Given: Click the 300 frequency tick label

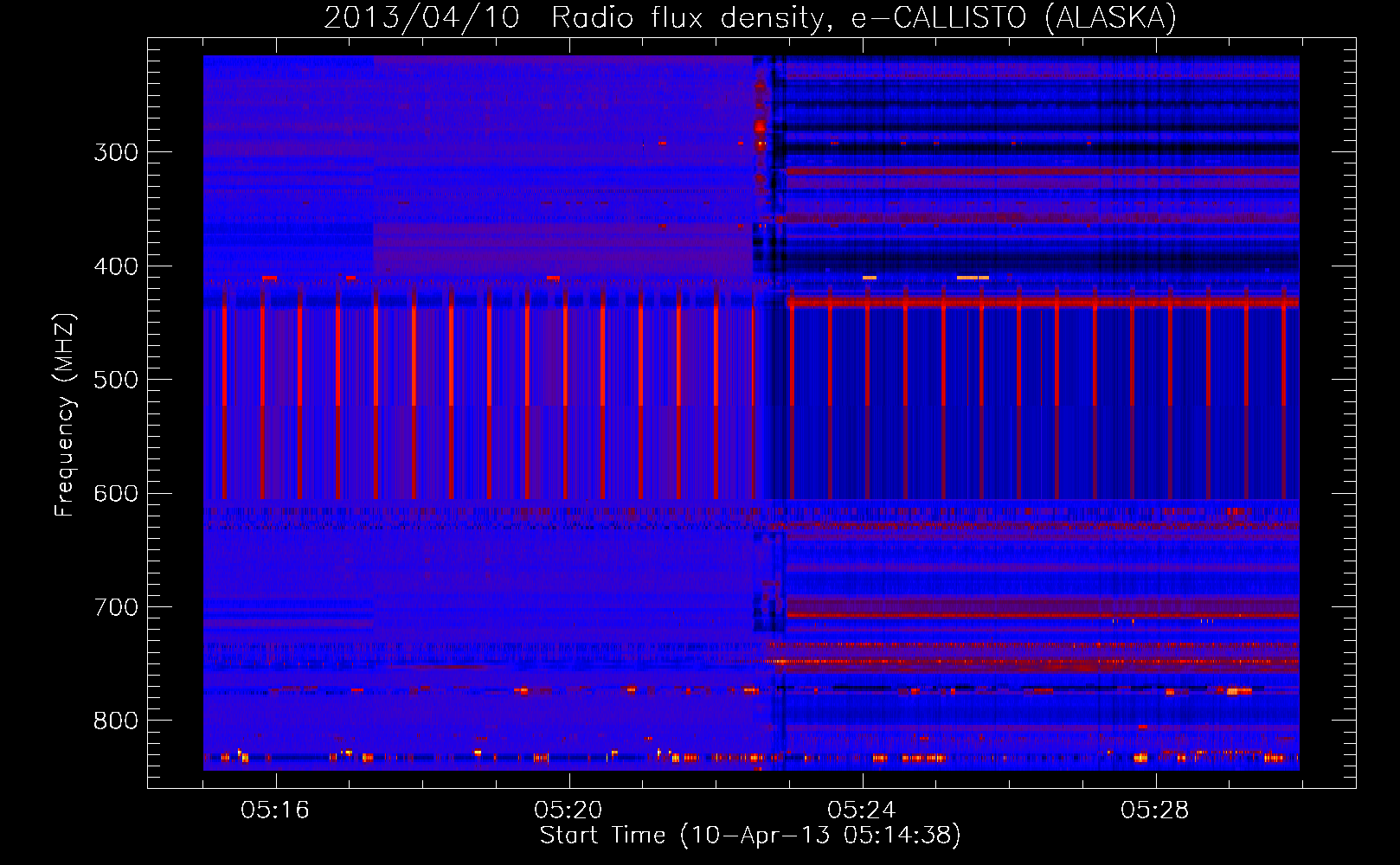Looking at the screenshot, I should point(116,152).
